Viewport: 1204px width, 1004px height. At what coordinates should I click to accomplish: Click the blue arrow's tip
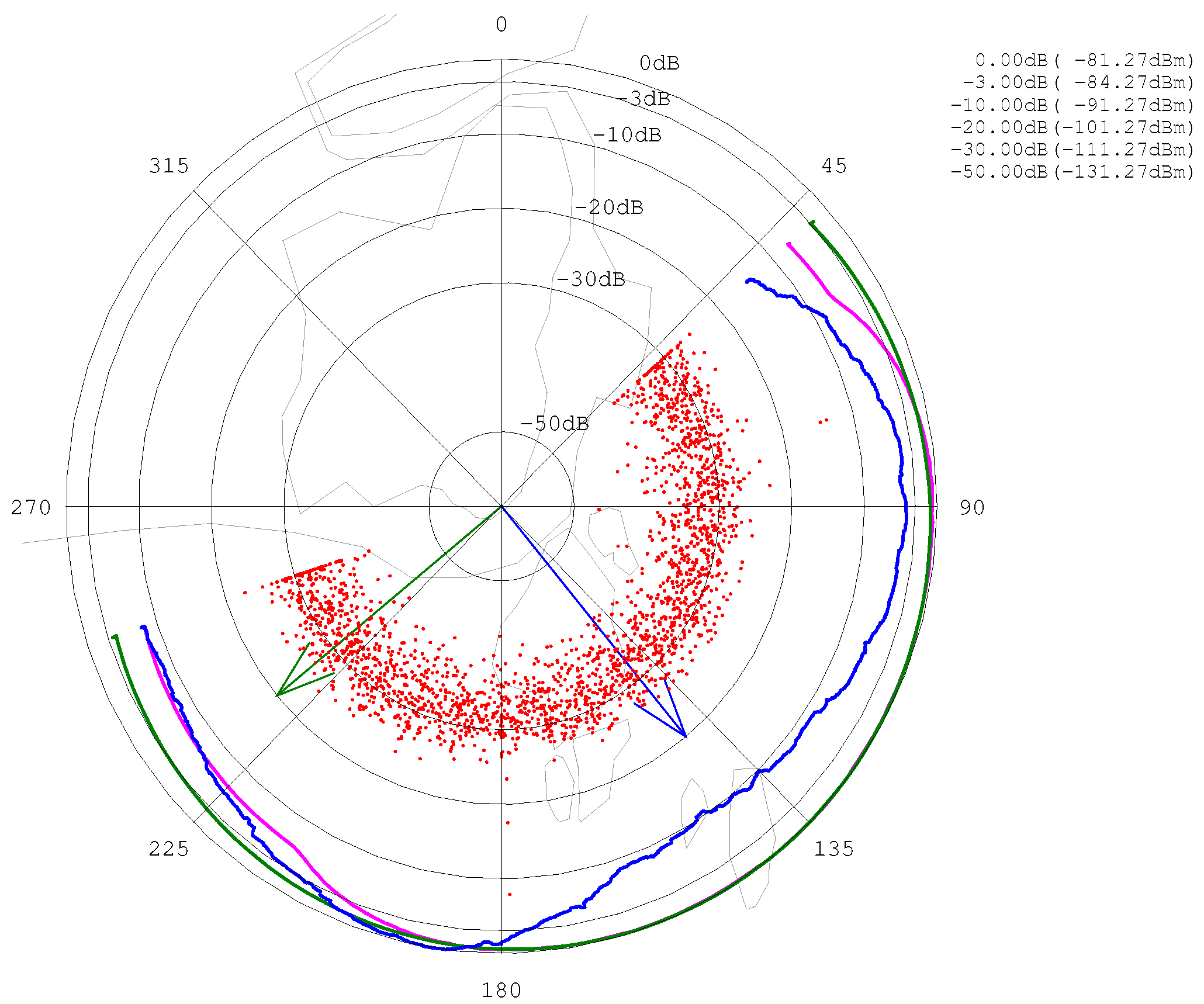(686, 737)
